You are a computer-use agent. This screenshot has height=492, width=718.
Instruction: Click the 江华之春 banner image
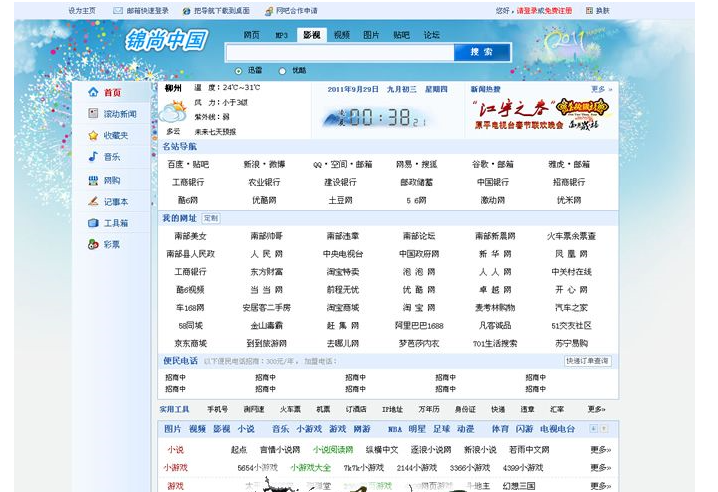point(542,114)
